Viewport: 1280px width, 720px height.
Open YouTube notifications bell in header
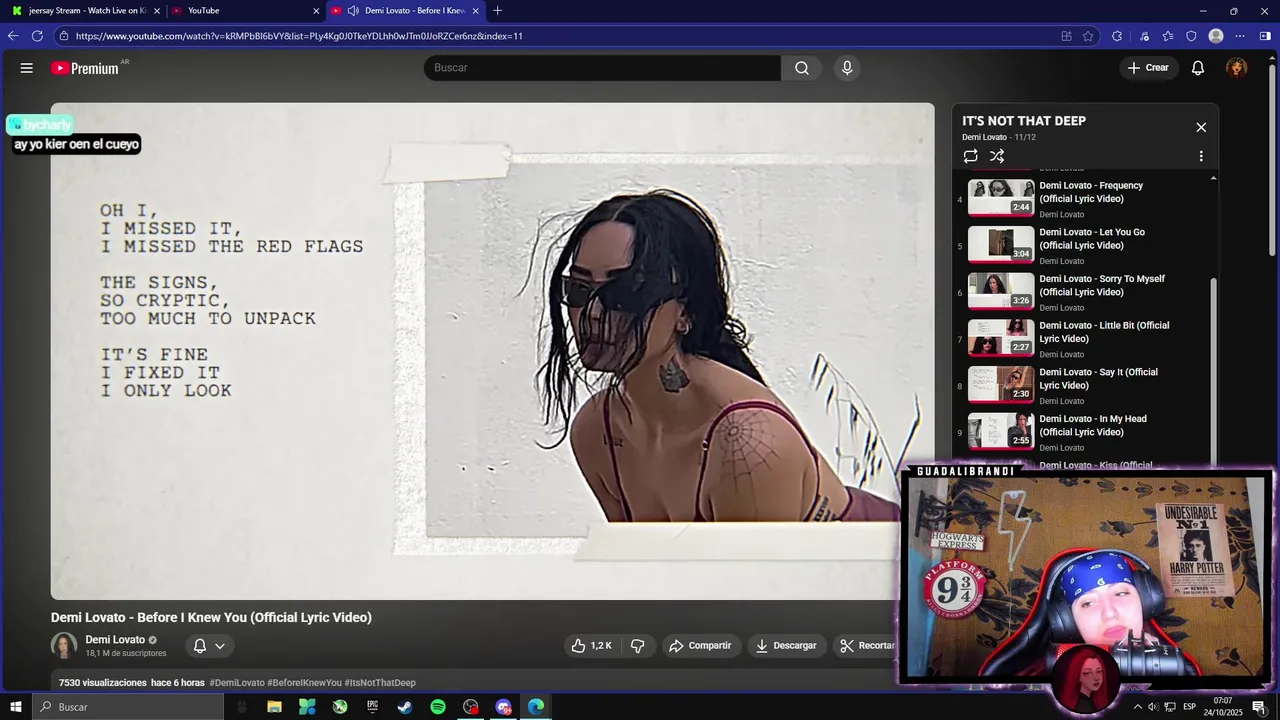pyautogui.click(x=1198, y=68)
